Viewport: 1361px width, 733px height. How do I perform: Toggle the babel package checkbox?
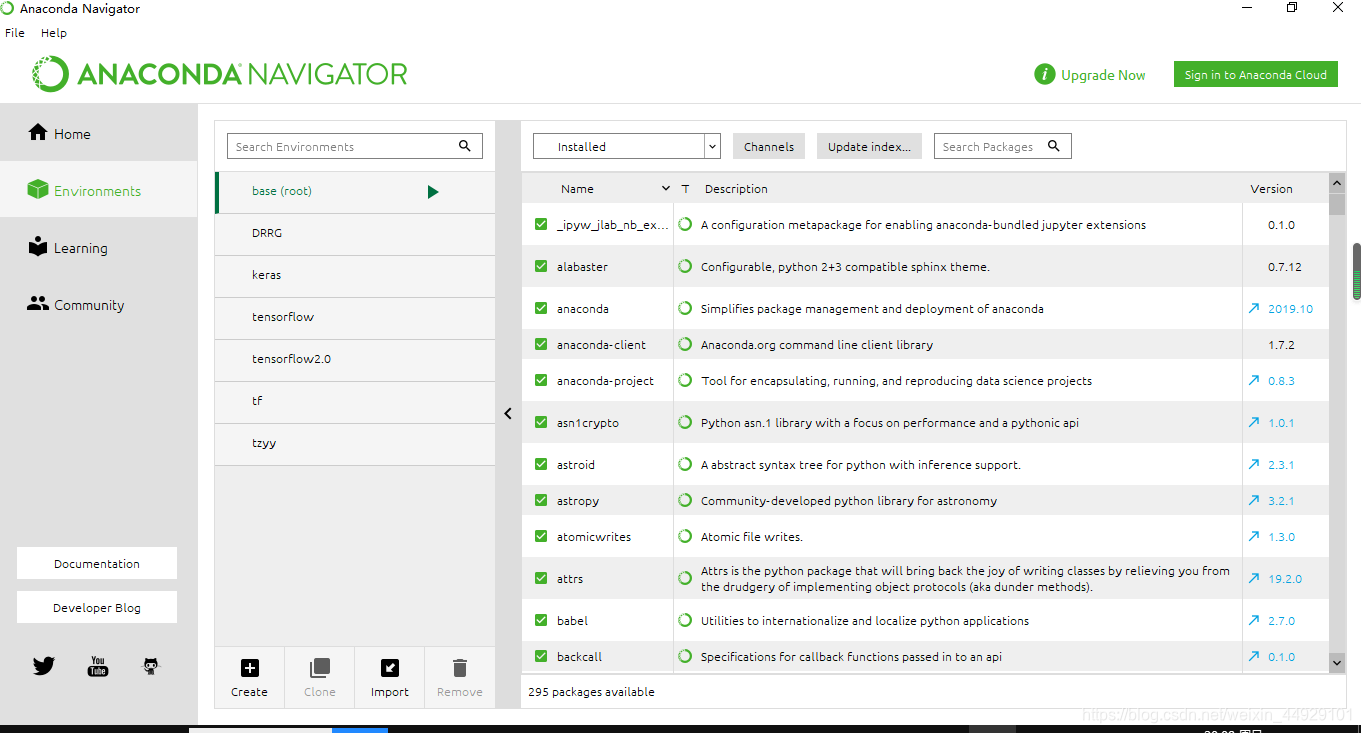(x=541, y=621)
